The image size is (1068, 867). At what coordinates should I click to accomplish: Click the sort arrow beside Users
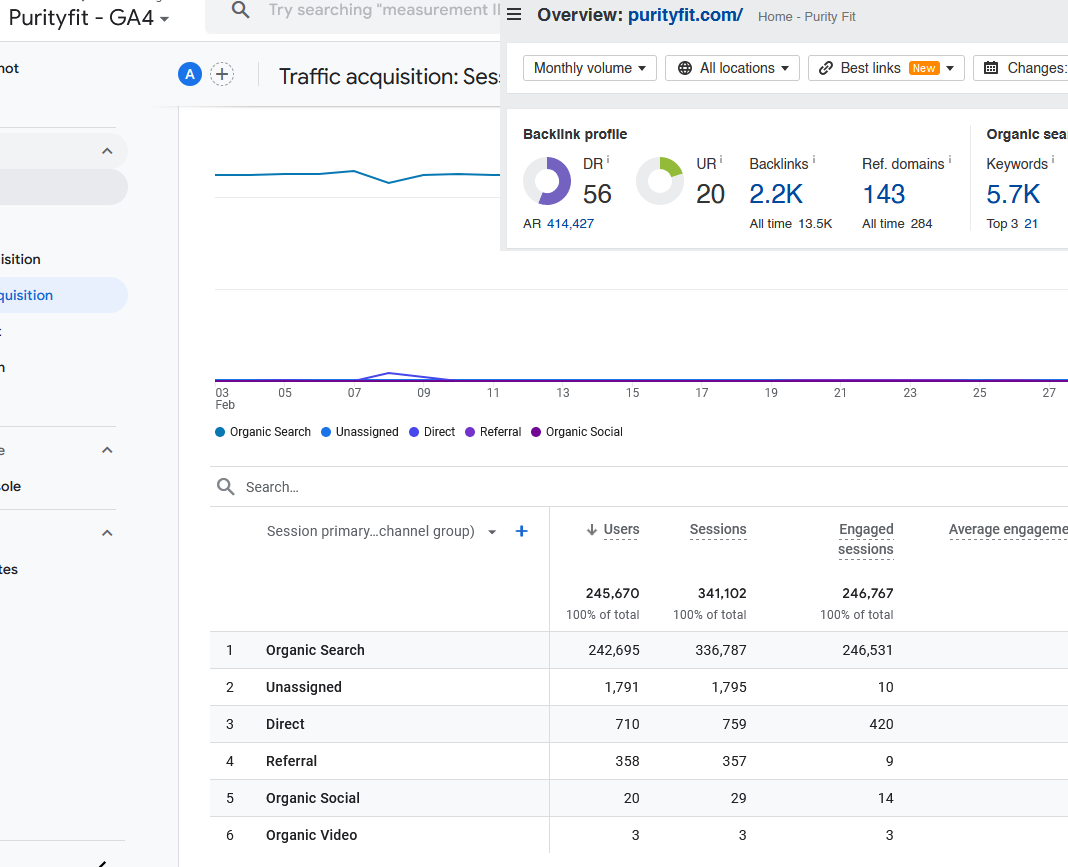tap(592, 529)
